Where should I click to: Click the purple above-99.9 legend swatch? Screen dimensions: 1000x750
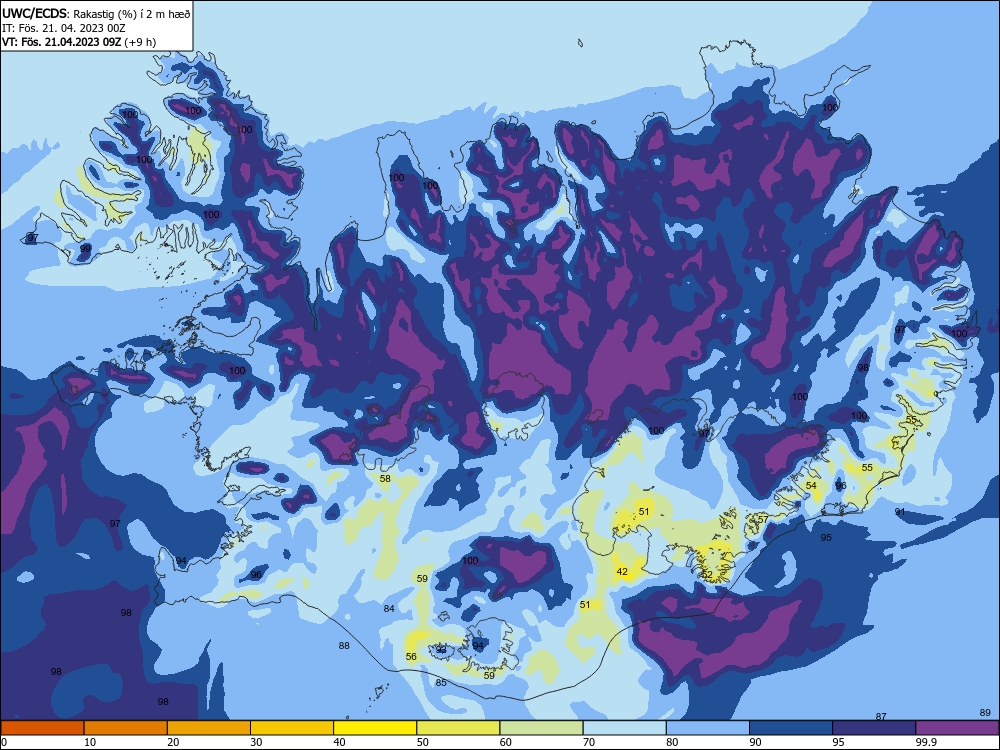tap(957, 728)
